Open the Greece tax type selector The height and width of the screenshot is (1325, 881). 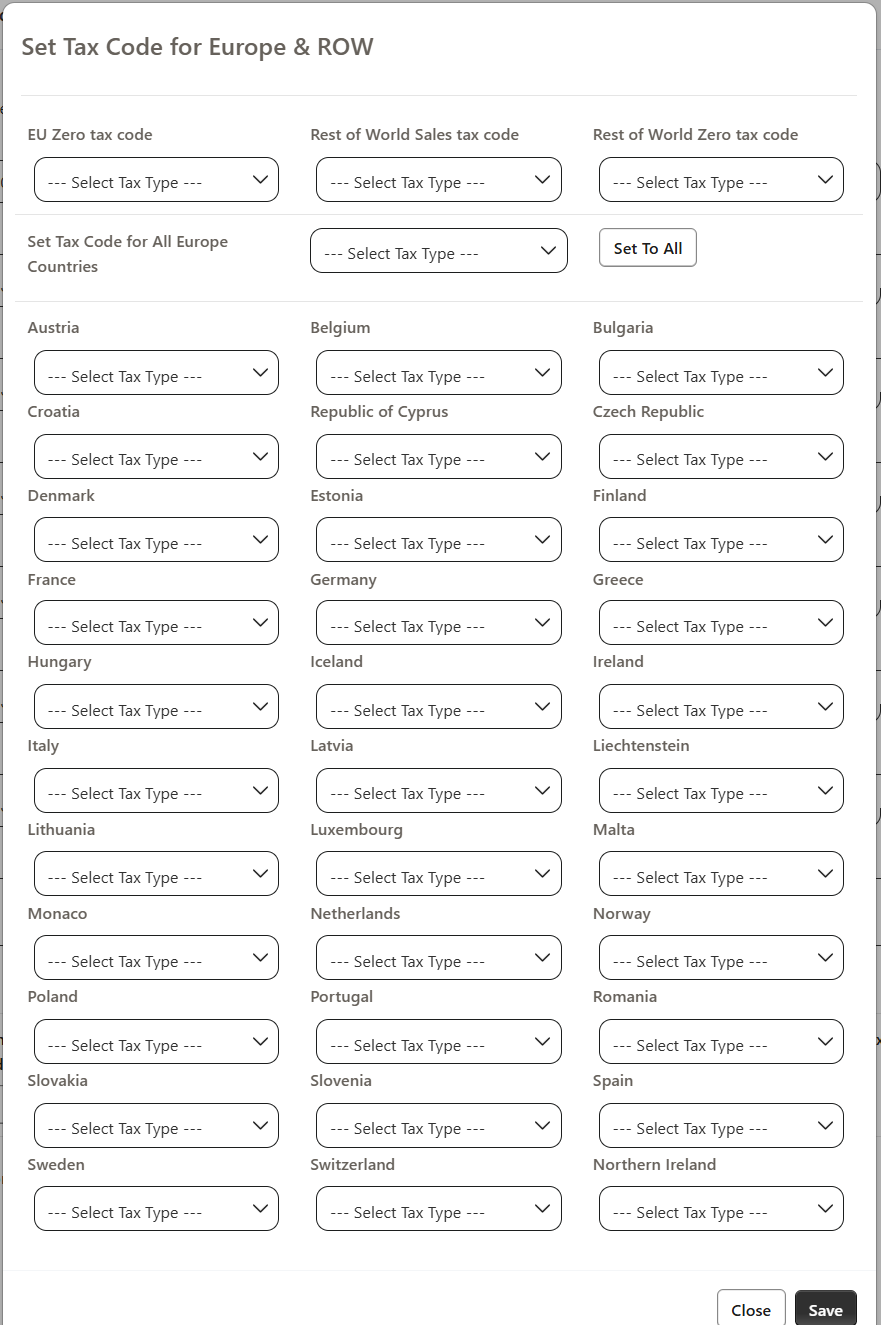[x=721, y=624]
